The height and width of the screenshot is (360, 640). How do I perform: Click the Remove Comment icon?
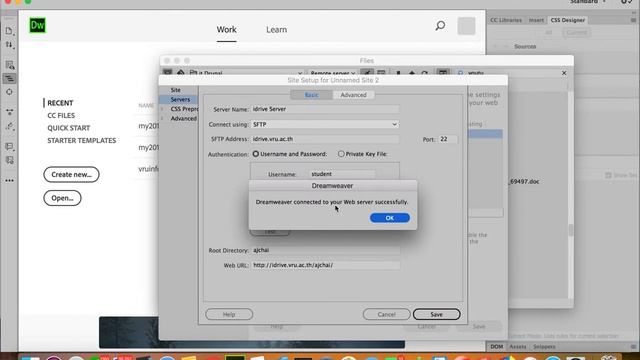click(9, 160)
